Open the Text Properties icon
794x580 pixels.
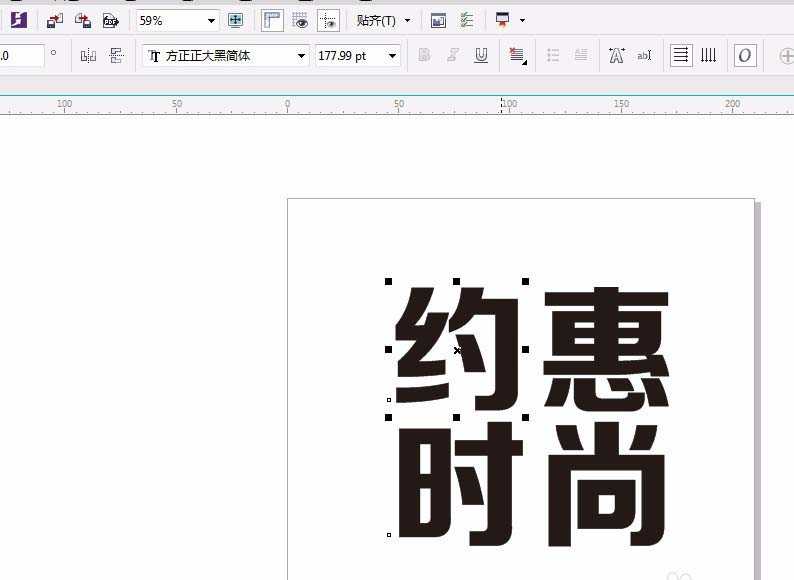pyautogui.click(x=616, y=56)
